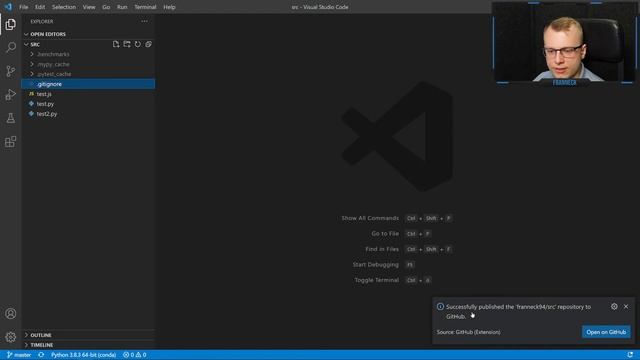Expand the .pytest_cache folder
Viewport: 640px width, 360px height.
point(88,74)
